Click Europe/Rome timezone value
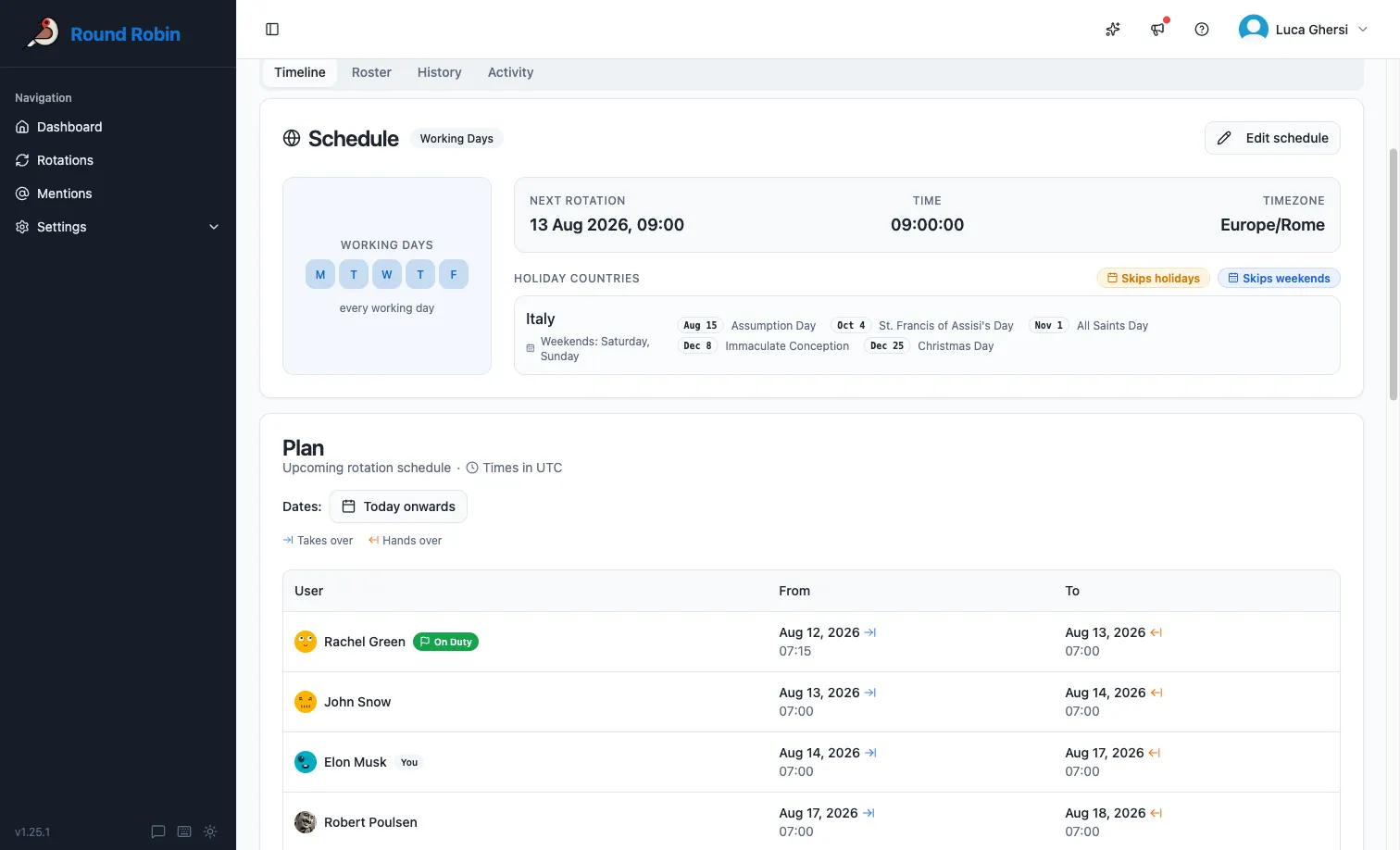This screenshot has height=850, width=1400. point(1272,225)
